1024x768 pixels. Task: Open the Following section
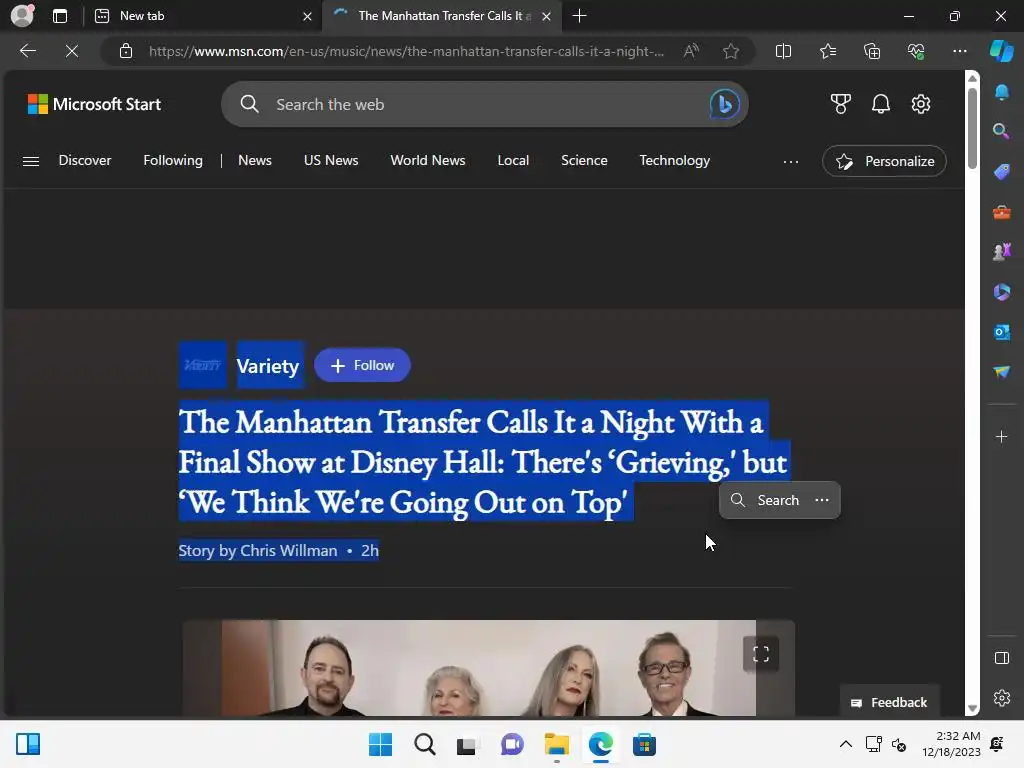click(173, 161)
